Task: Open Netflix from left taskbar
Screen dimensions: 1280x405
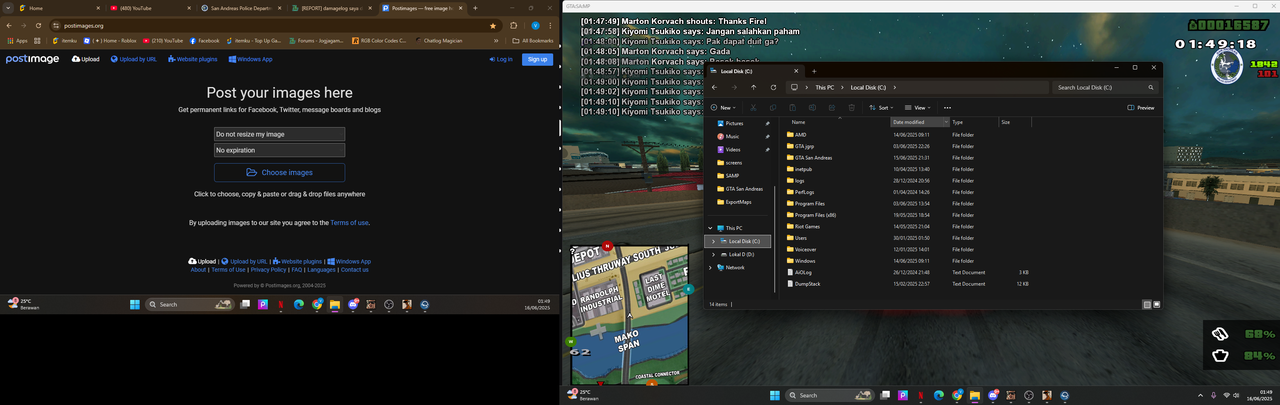Action: 280,304
